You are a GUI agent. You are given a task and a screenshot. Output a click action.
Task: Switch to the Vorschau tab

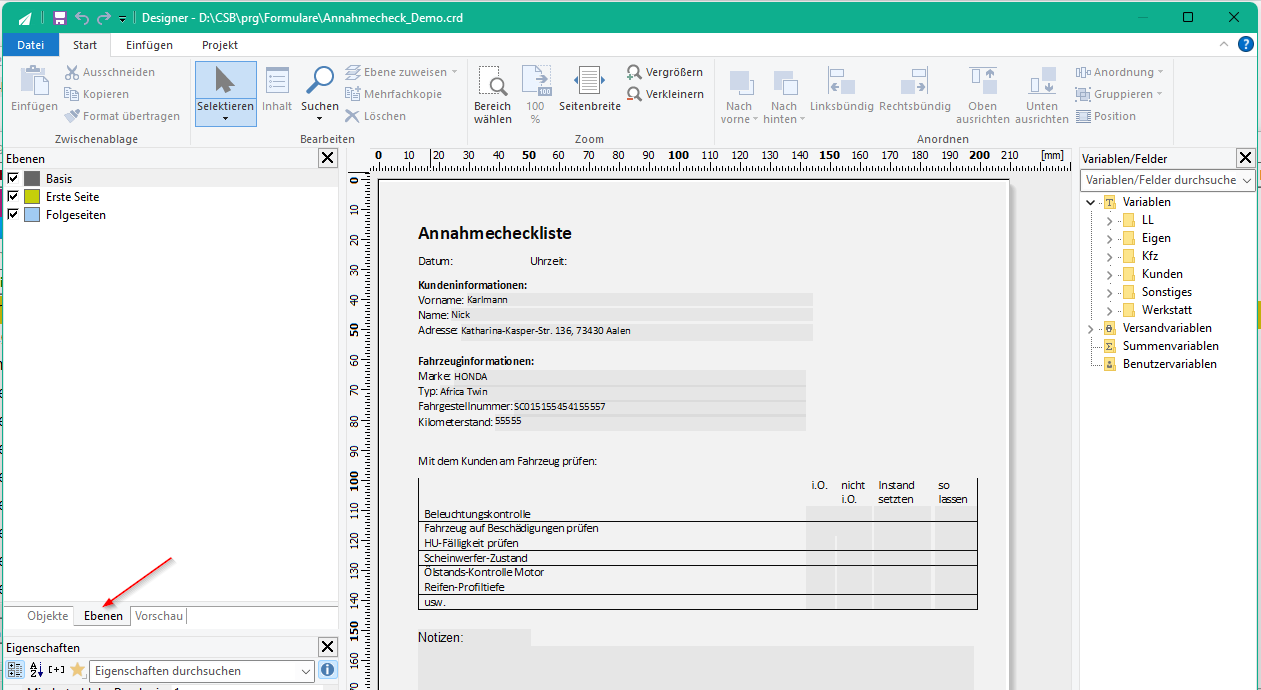[159, 616]
